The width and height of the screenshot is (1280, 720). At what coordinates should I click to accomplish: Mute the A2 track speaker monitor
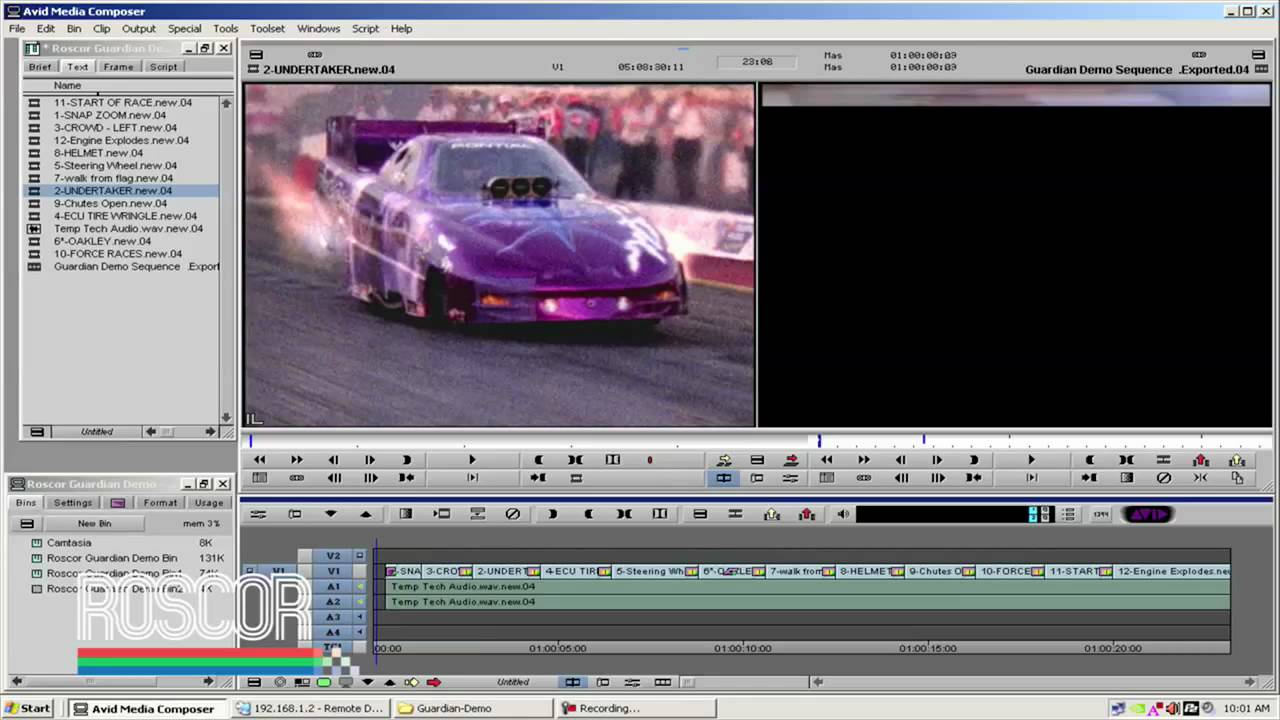point(360,602)
